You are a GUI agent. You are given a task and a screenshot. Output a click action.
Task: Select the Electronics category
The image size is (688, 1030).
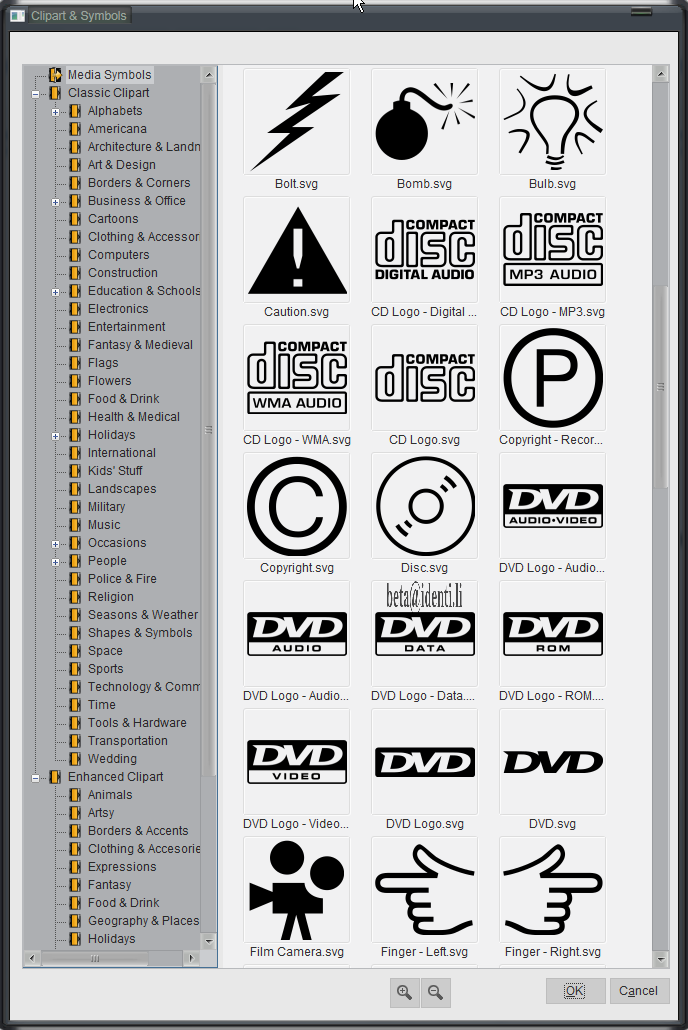118,309
